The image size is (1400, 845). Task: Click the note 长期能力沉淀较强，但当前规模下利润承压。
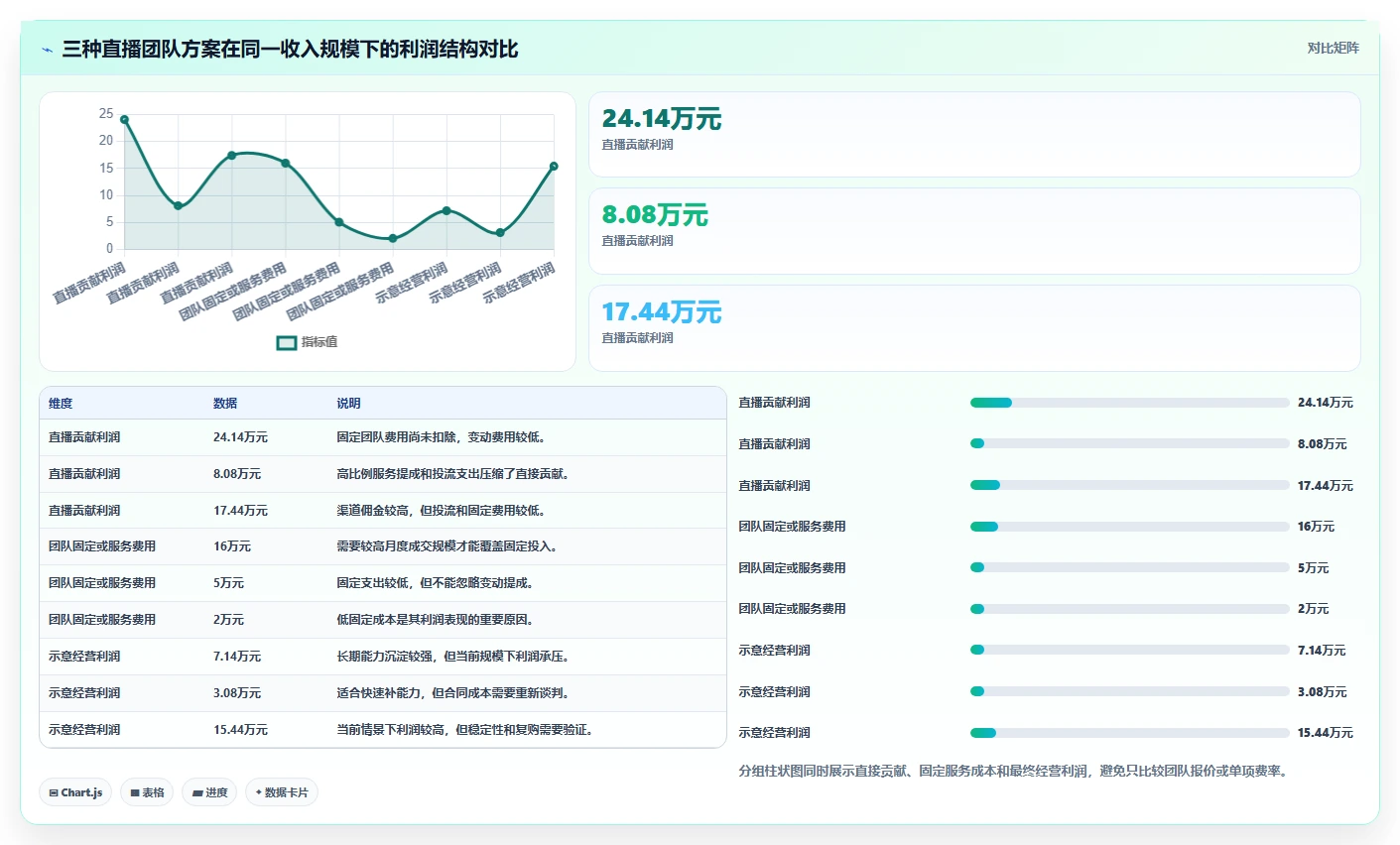[453, 657]
